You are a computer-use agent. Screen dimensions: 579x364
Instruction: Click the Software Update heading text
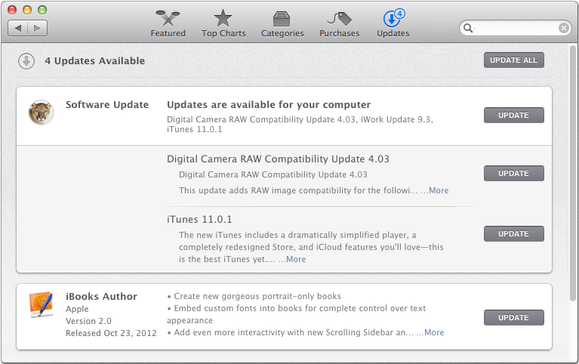click(x=107, y=105)
